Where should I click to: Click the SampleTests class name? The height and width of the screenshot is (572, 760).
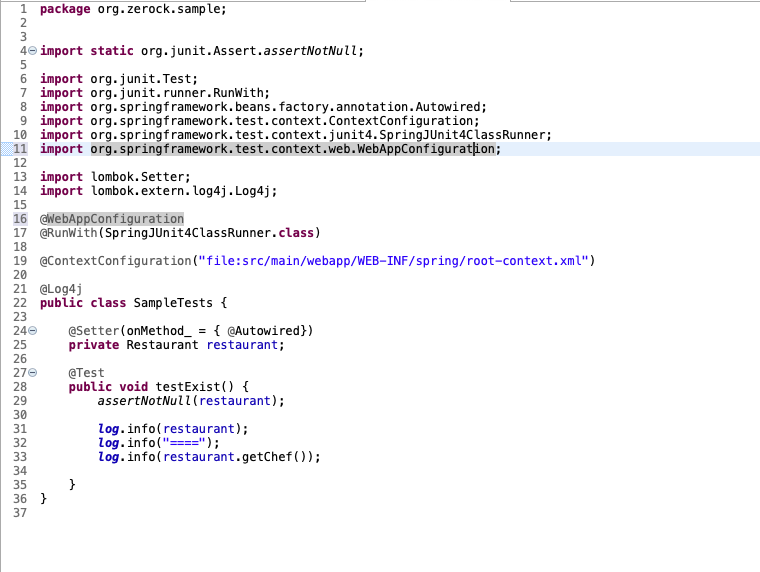click(x=173, y=303)
